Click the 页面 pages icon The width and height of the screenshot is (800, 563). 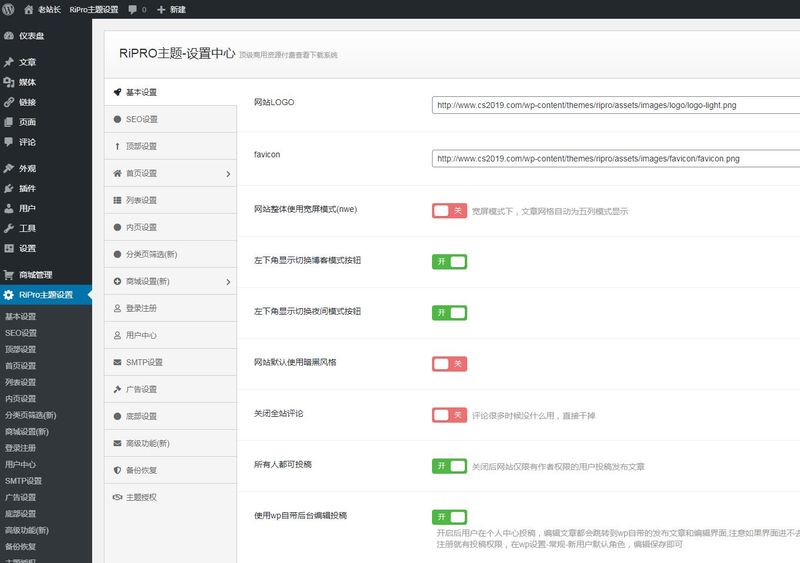(x=9, y=122)
